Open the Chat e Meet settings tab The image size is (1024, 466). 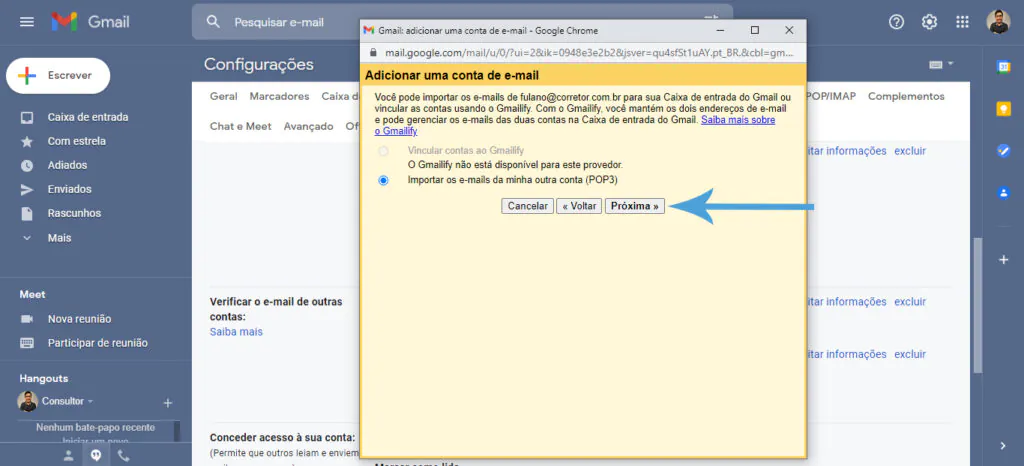click(240, 126)
